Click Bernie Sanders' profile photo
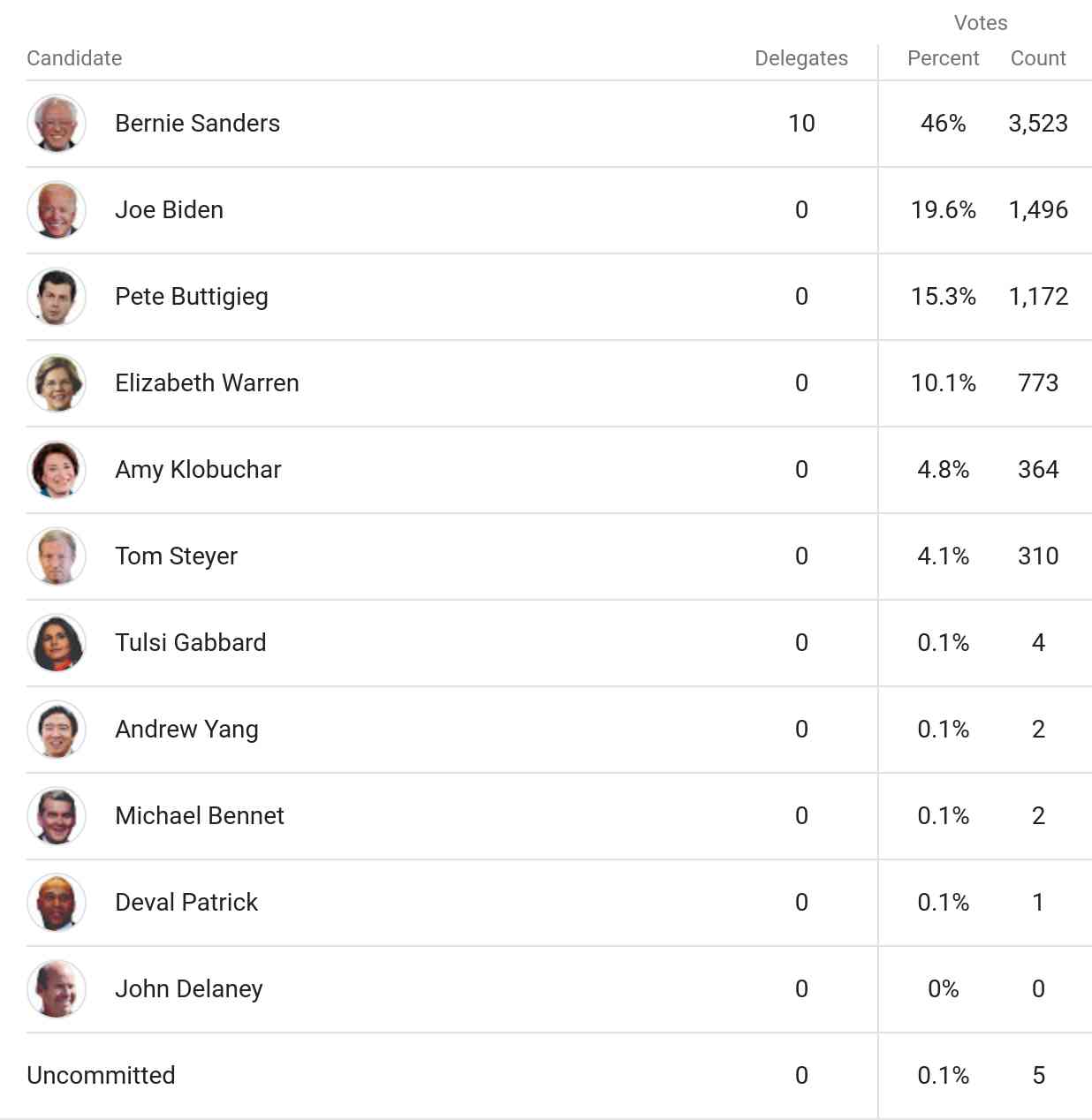The image size is (1092, 1120). coord(57,124)
